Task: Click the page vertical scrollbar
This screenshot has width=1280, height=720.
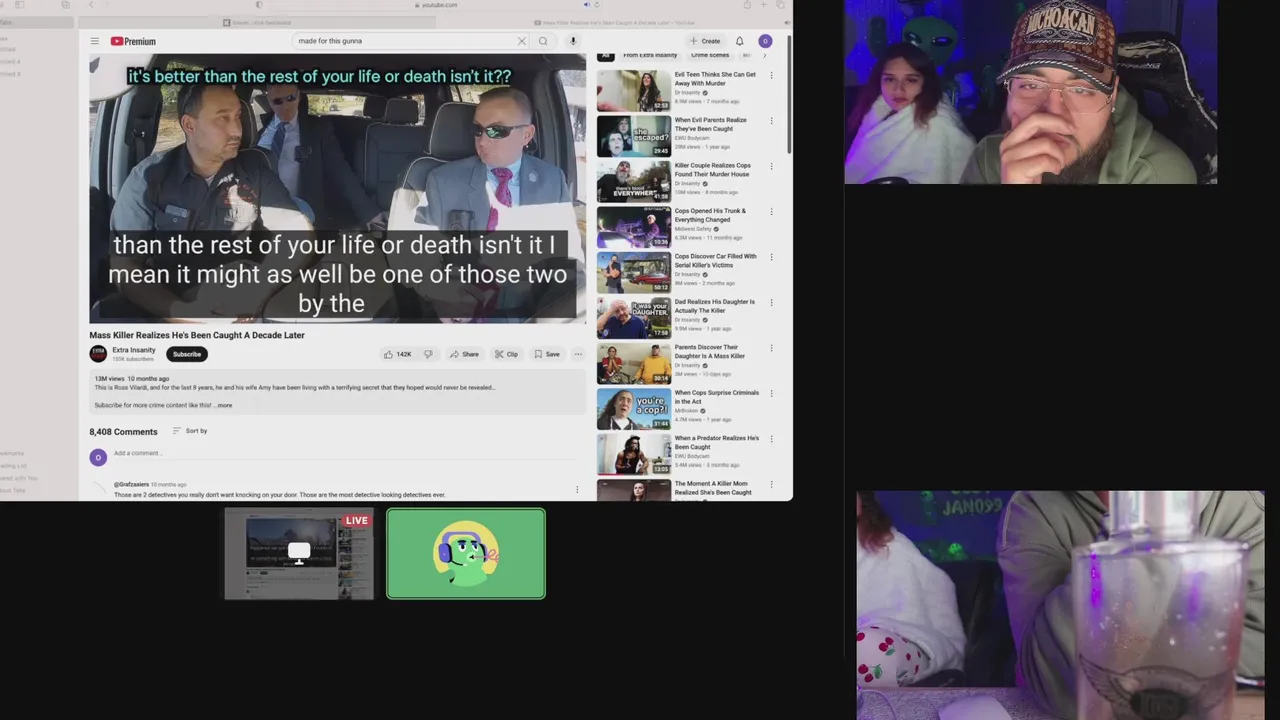Action: [x=789, y=95]
